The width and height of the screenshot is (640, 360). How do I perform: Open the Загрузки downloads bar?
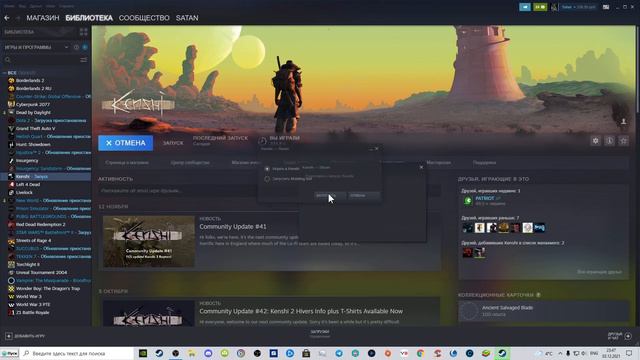pyautogui.click(x=320, y=334)
